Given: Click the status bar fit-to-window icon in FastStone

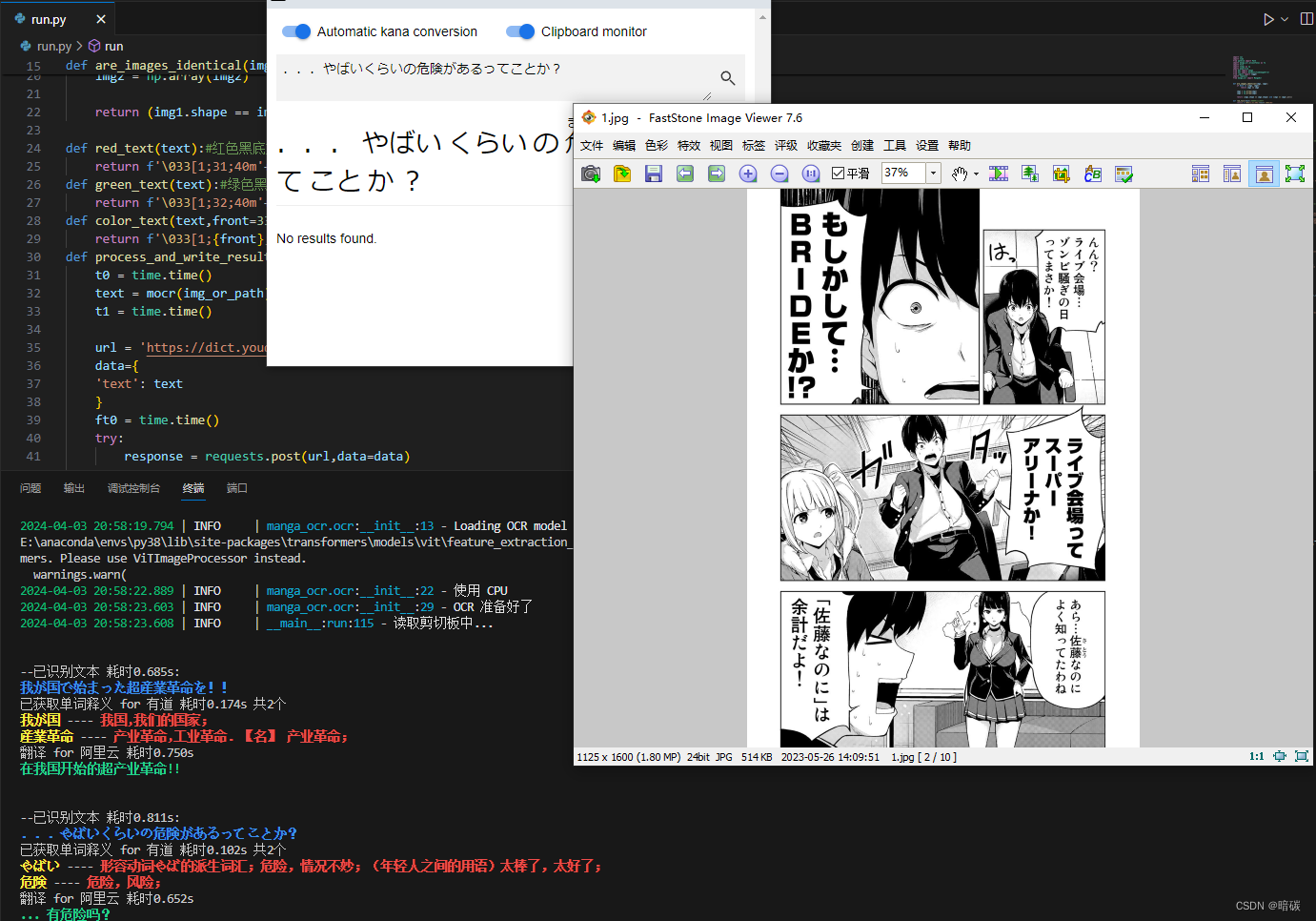Looking at the screenshot, I should [1279, 756].
